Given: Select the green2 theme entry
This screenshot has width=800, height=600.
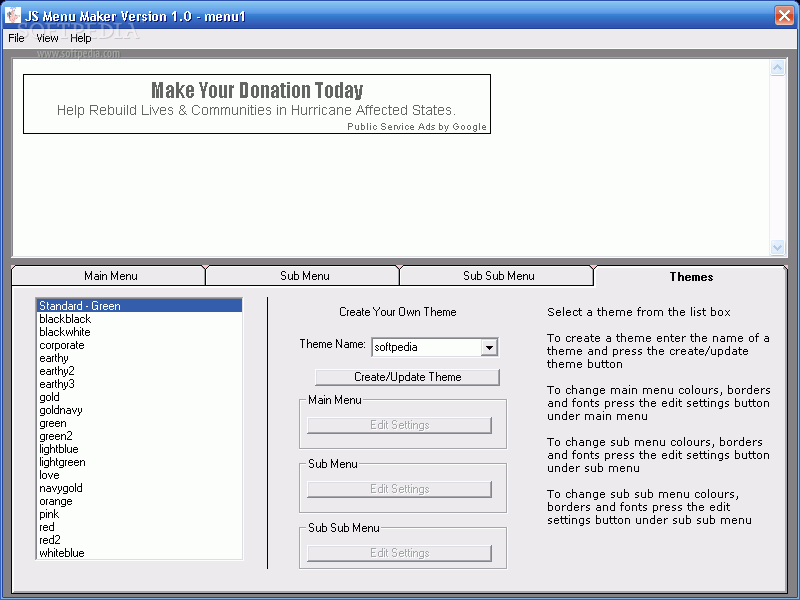Looking at the screenshot, I should 140,436.
